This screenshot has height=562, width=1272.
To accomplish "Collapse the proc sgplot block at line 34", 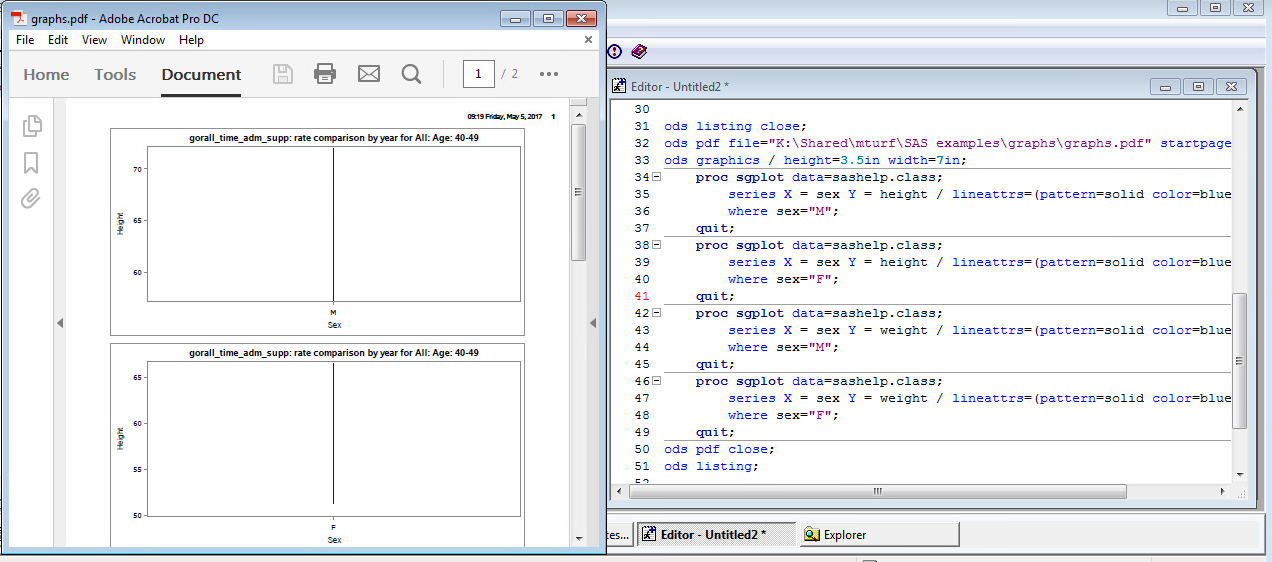I will click(x=657, y=177).
